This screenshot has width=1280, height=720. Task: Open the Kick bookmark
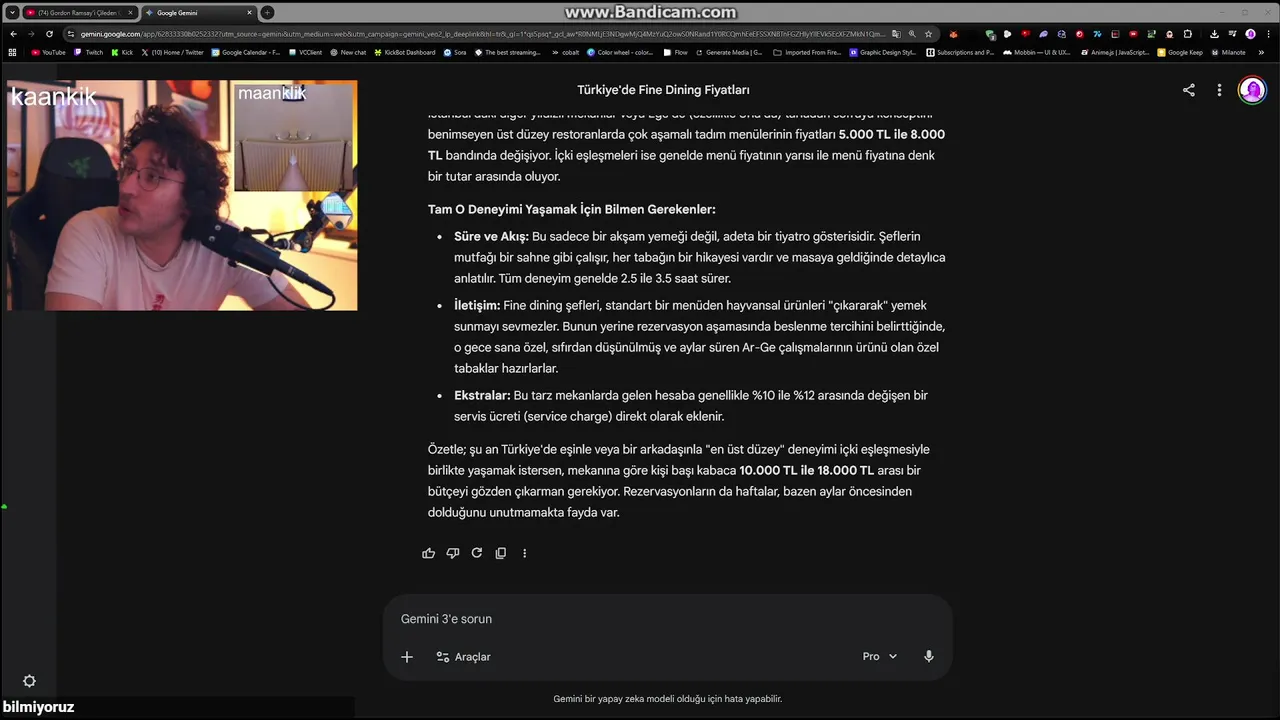[x=122, y=52]
